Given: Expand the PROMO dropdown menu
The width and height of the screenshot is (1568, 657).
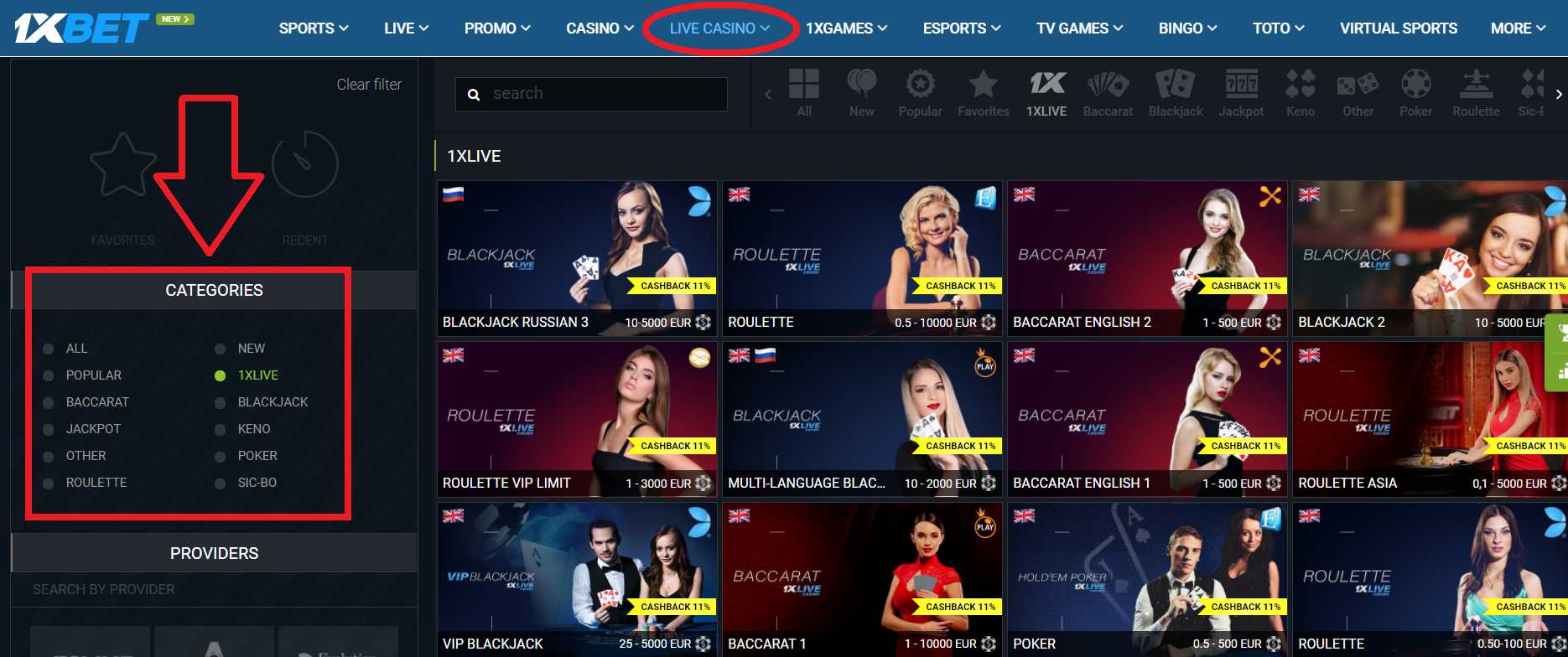Looking at the screenshot, I should point(497,28).
